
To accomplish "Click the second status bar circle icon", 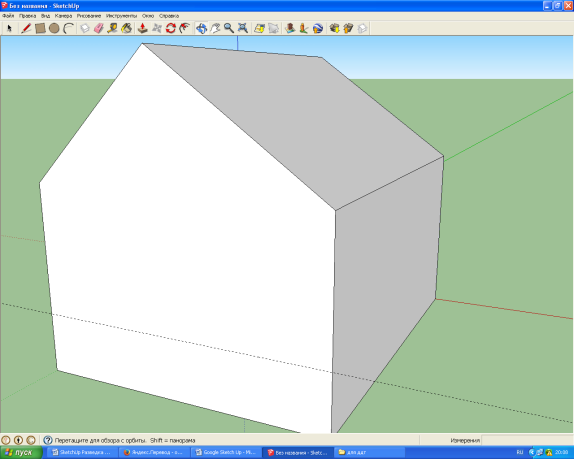I will point(18,440).
